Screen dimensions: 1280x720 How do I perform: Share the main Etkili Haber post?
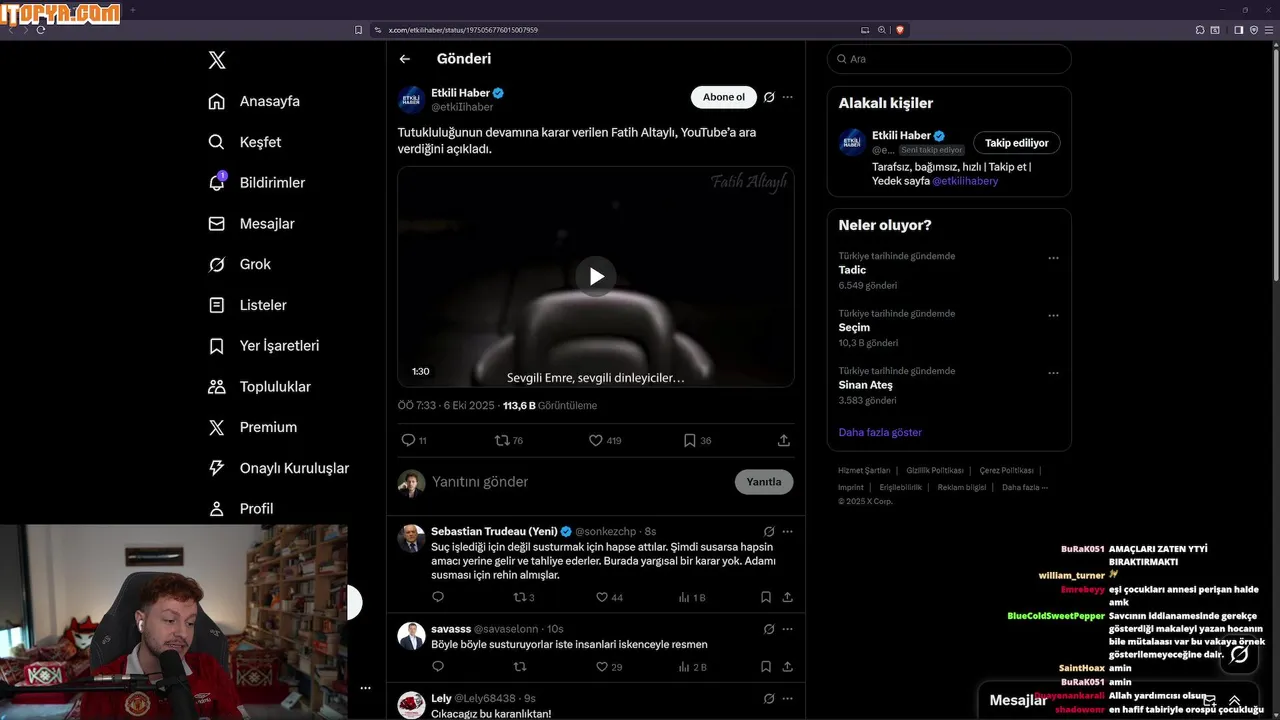coord(784,440)
